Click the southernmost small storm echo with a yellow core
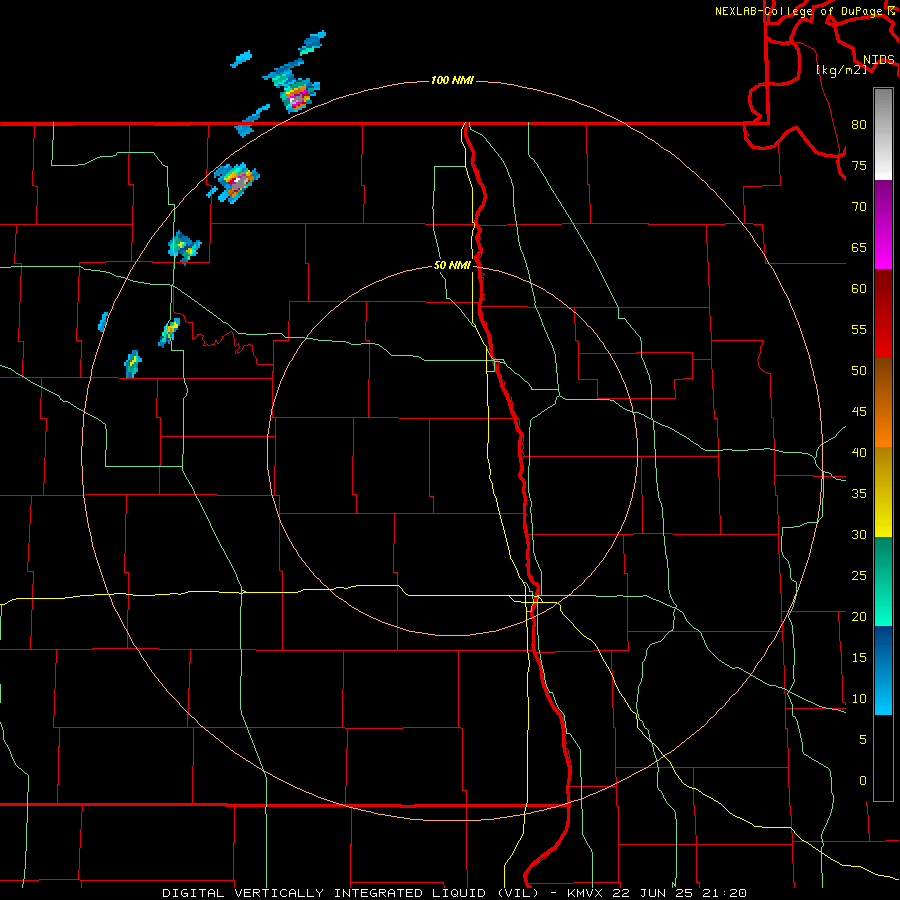Image resolution: width=900 pixels, height=900 pixels. (133, 363)
